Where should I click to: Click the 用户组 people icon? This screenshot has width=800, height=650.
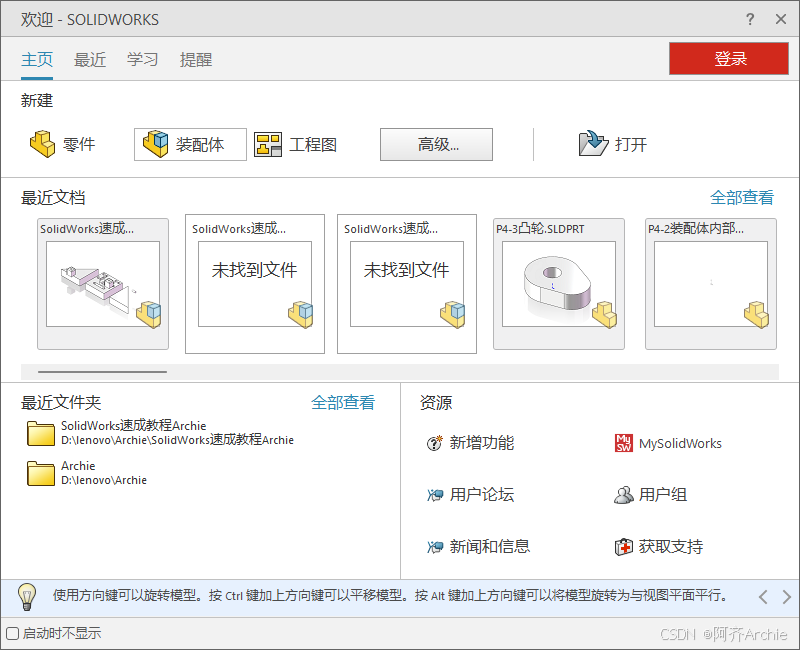[623, 495]
